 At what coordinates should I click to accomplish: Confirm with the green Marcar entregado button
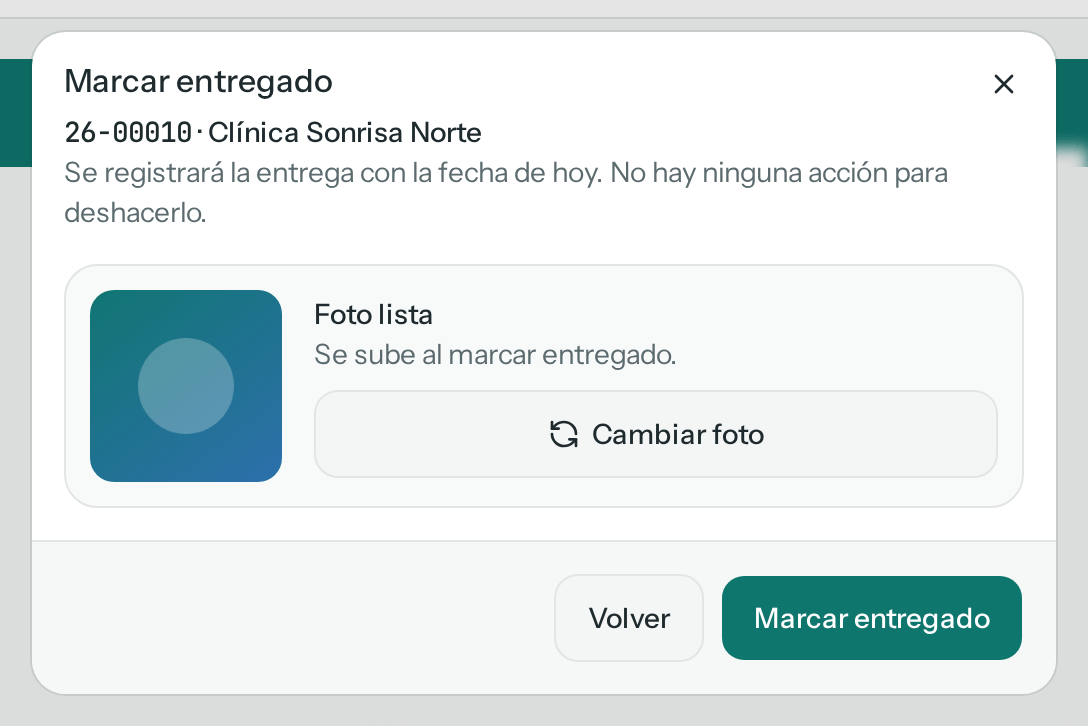872,618
